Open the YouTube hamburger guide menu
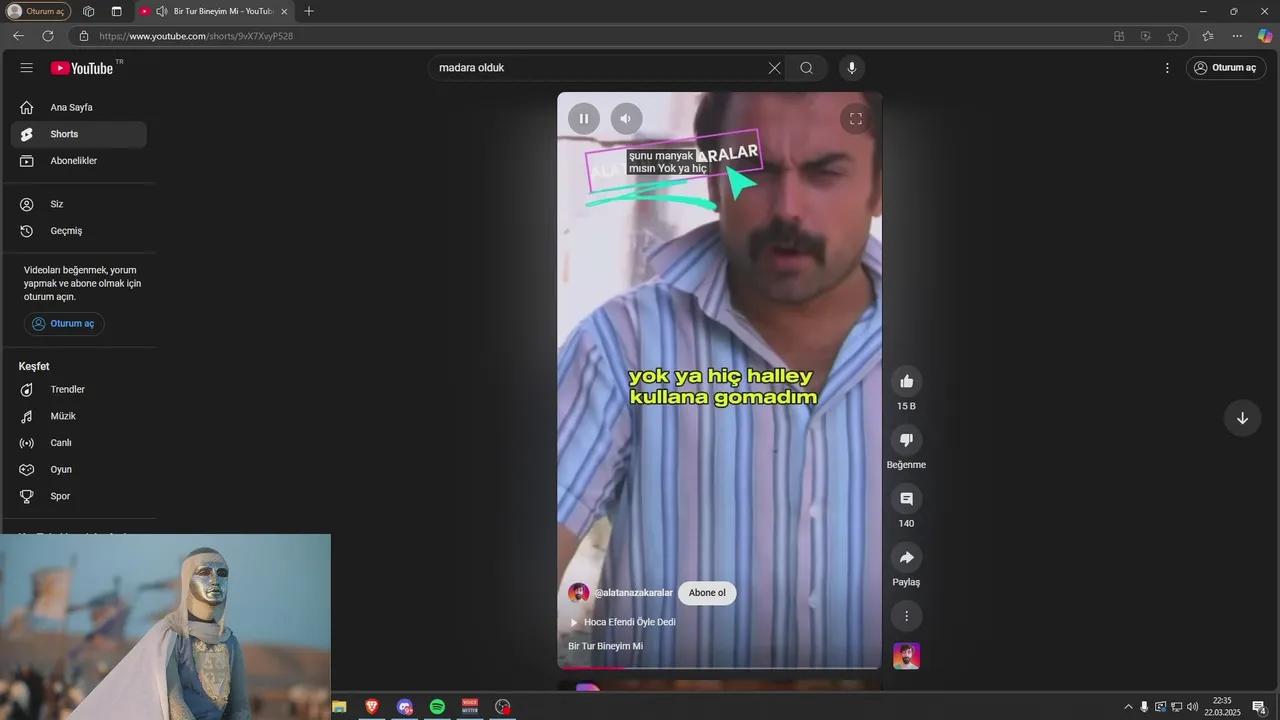 (x=27, y=68)
